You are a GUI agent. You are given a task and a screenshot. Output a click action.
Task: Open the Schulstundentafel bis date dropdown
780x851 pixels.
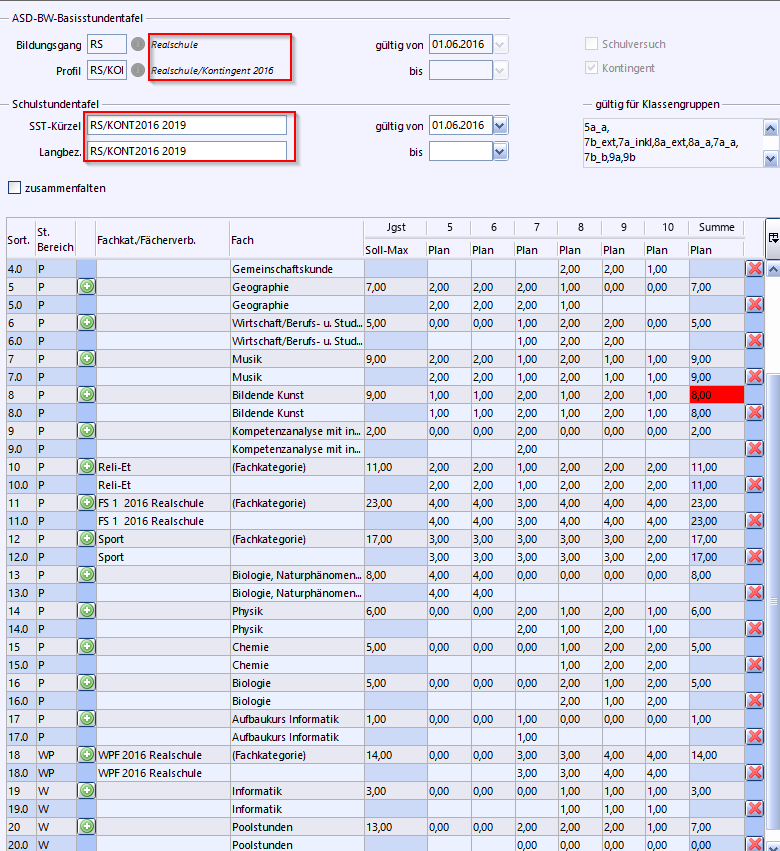click(500, 152)
